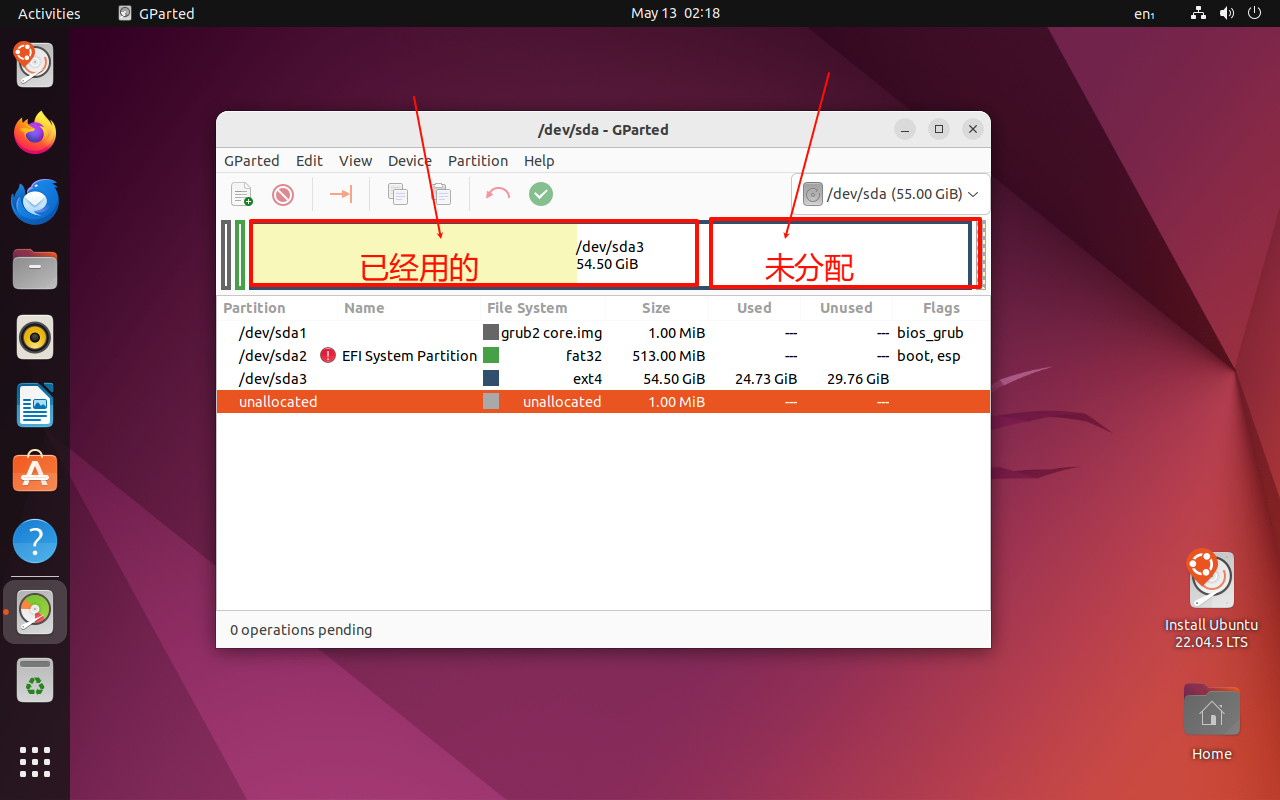Click the GParted icon in the dock

pos(35,612)
